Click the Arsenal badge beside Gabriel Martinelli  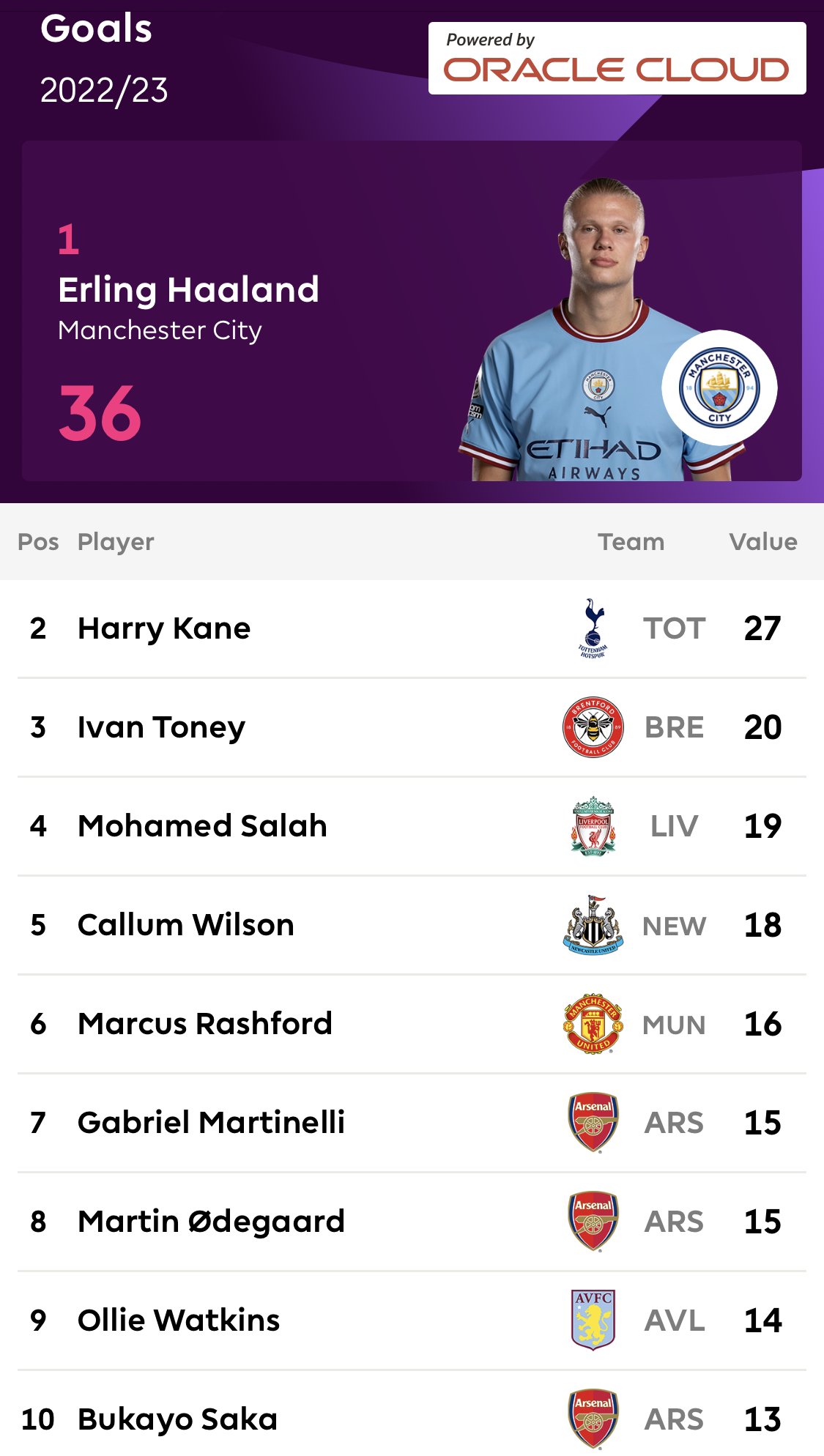(x=593, y=1123)
